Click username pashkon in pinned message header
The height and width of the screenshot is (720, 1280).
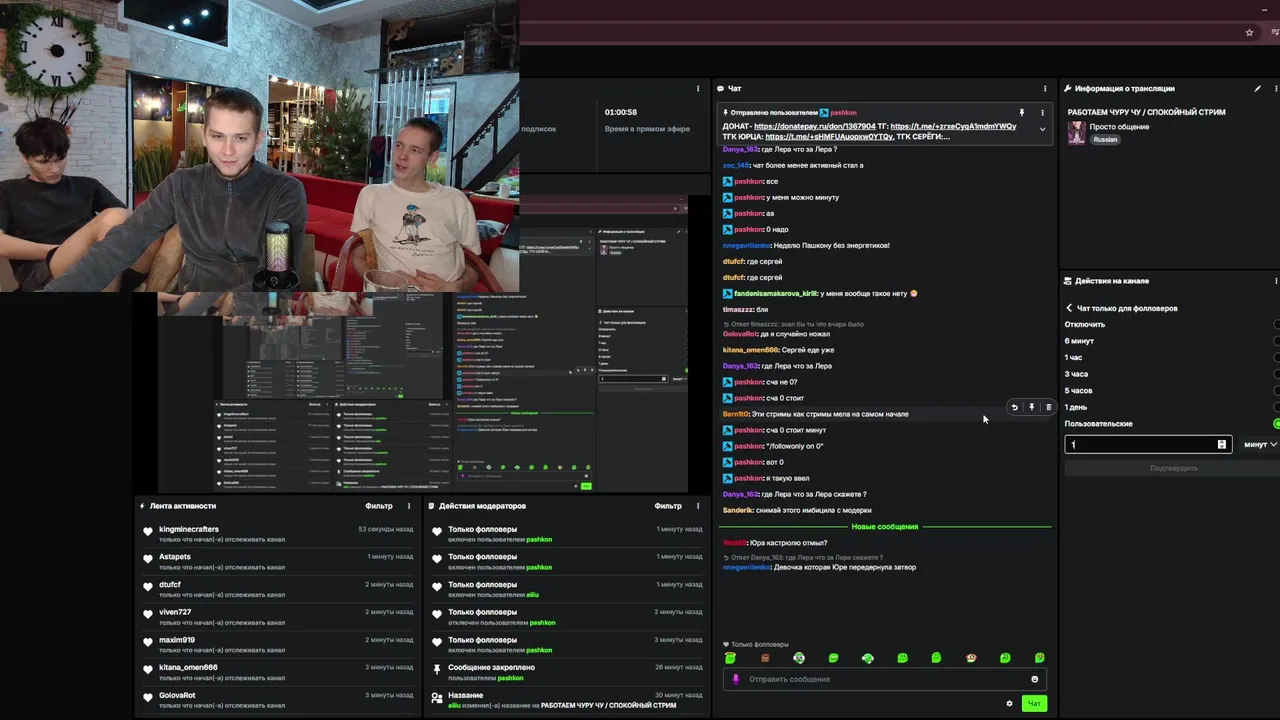(844, 113)
